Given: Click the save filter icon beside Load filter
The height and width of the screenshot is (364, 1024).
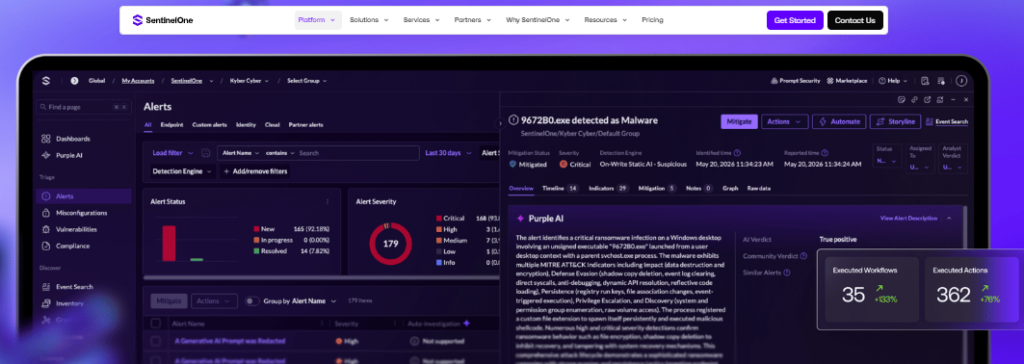Looking at the screenshot, I should coord(206,153).
